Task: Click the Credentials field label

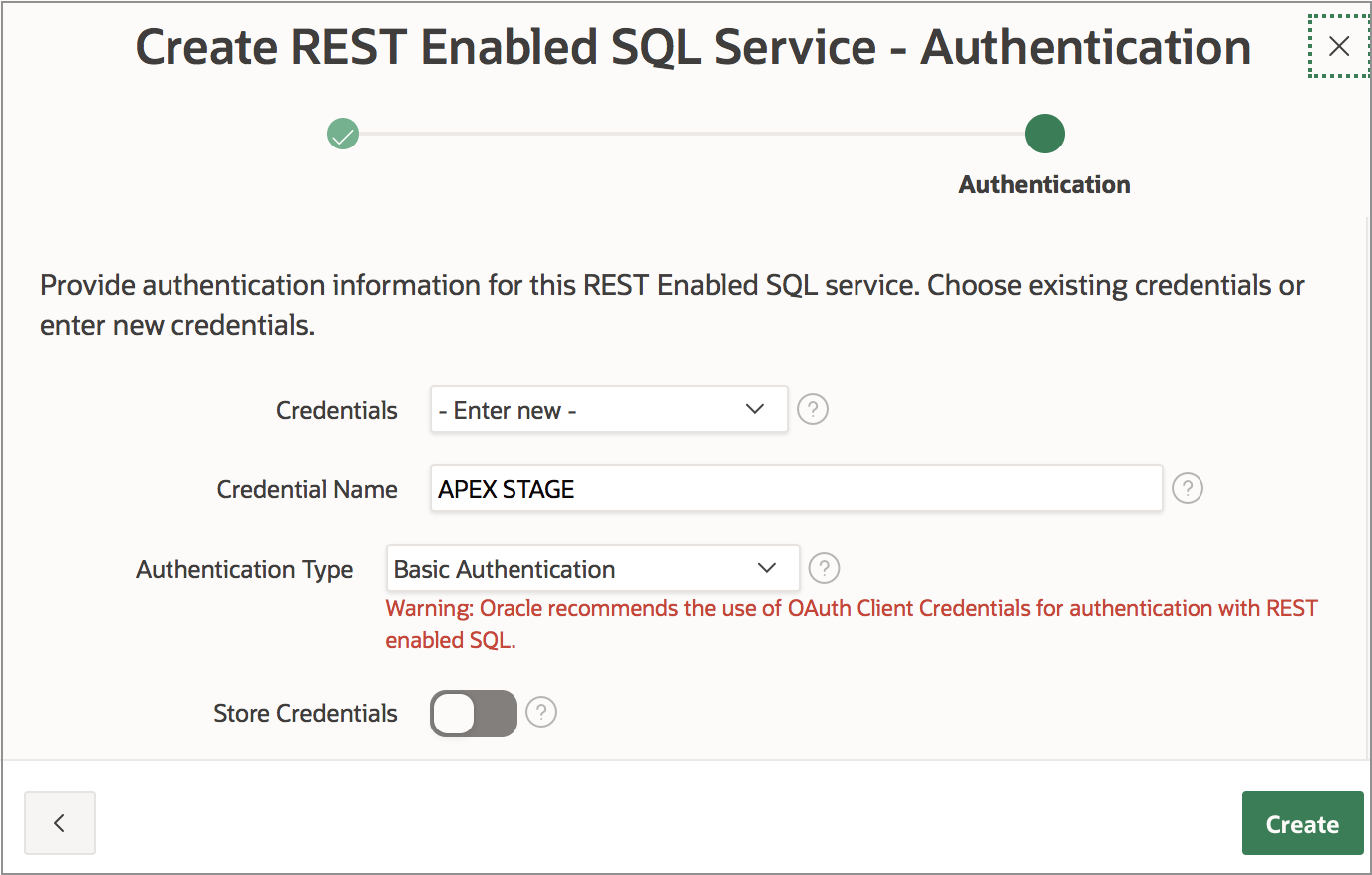Action: (336, 410)
